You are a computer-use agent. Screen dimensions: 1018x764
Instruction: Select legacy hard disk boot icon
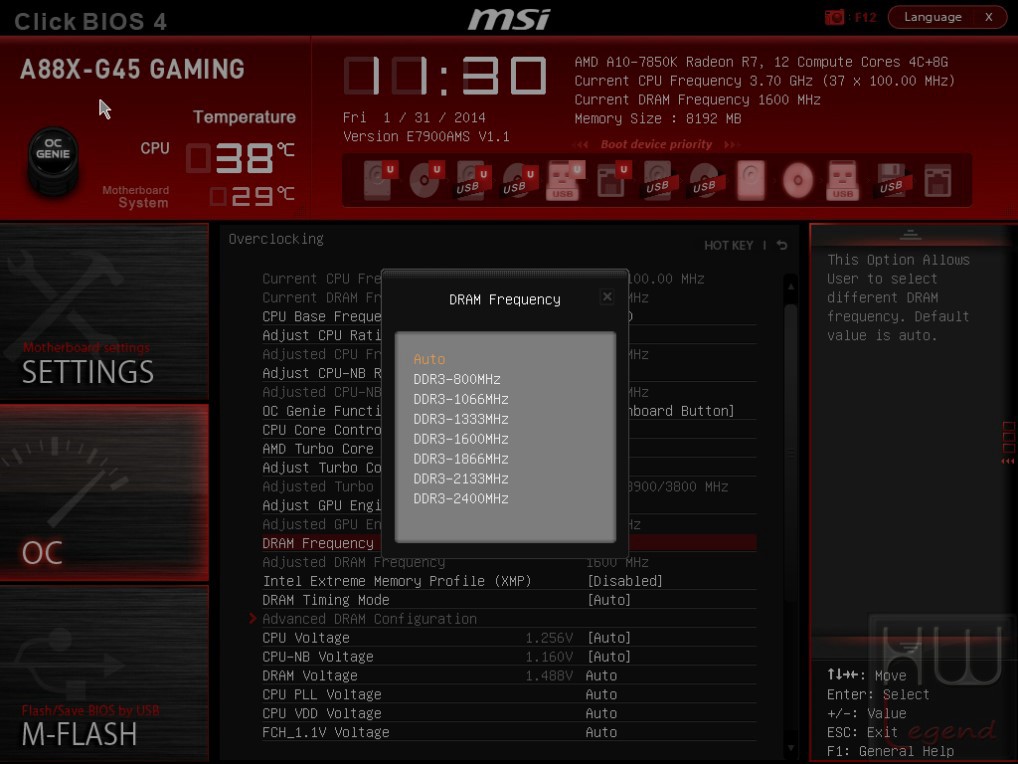[x=751, y=180]
